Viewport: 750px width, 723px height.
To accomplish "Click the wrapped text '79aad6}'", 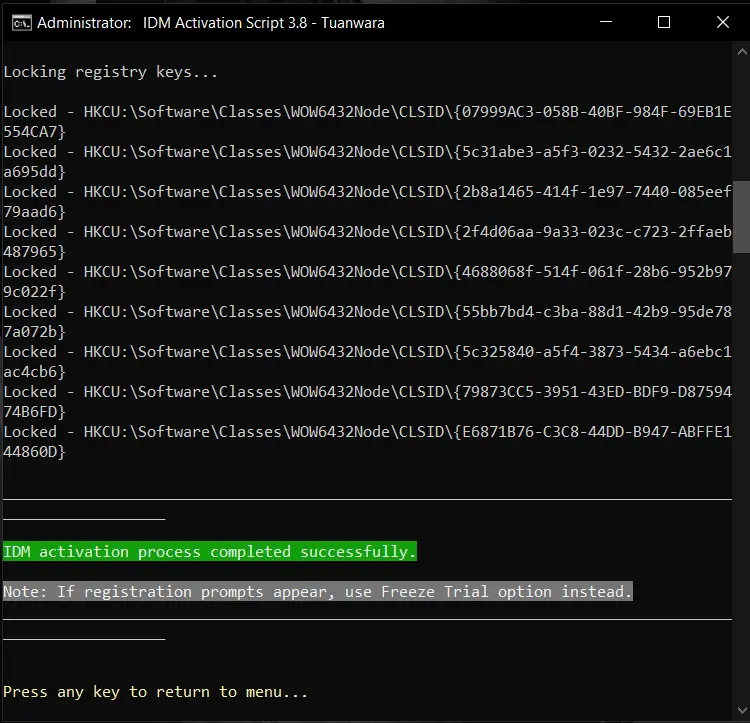I will 34,212.
